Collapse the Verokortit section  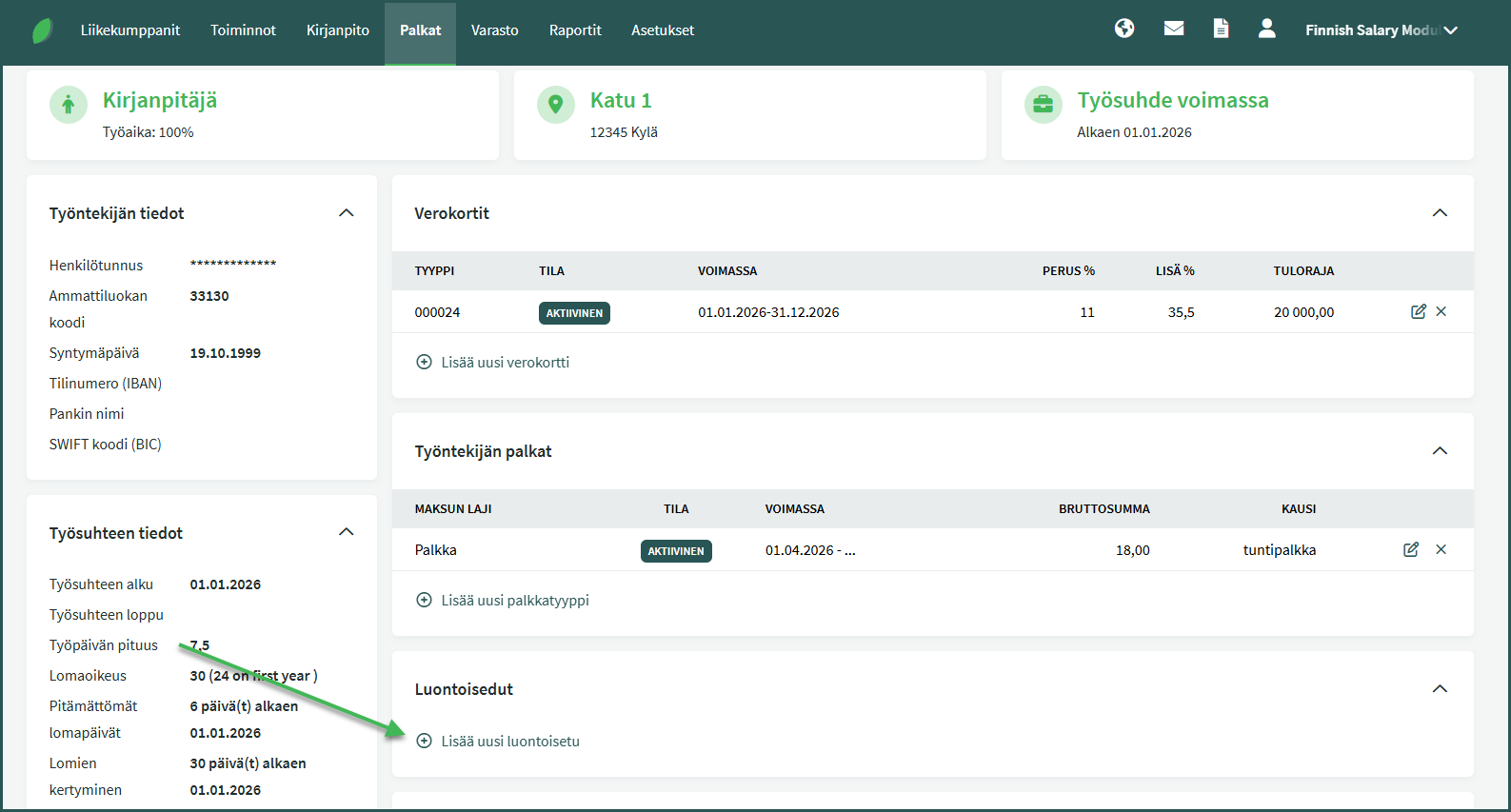point(1440,213)
